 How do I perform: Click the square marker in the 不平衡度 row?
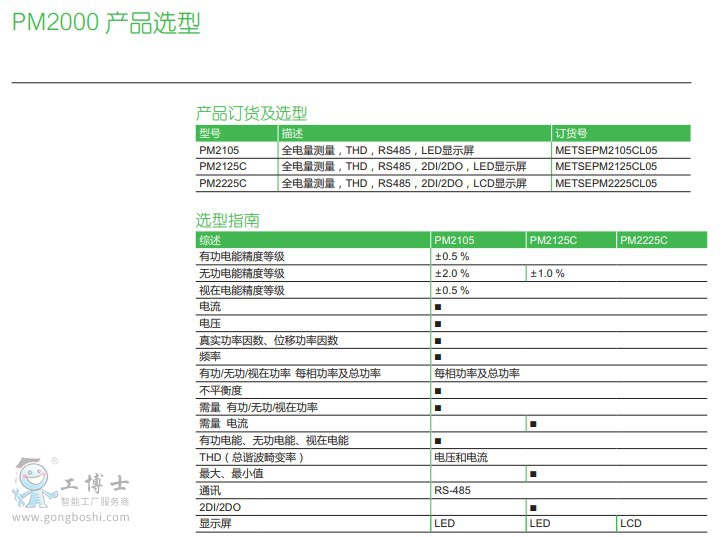(x=438, y=390)
